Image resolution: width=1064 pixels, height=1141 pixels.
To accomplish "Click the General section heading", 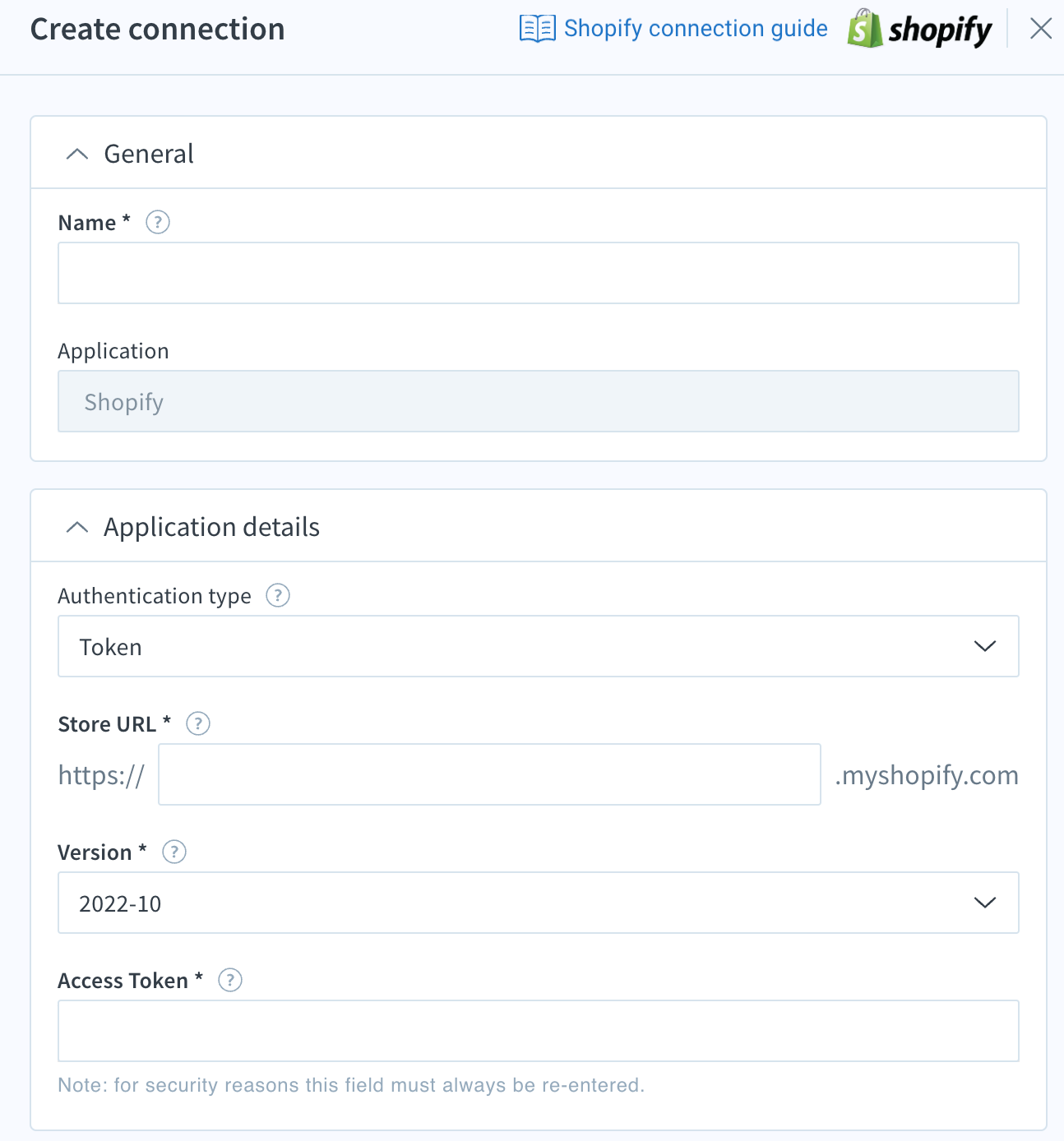I will pyautogui.click(x=148, y=154).
